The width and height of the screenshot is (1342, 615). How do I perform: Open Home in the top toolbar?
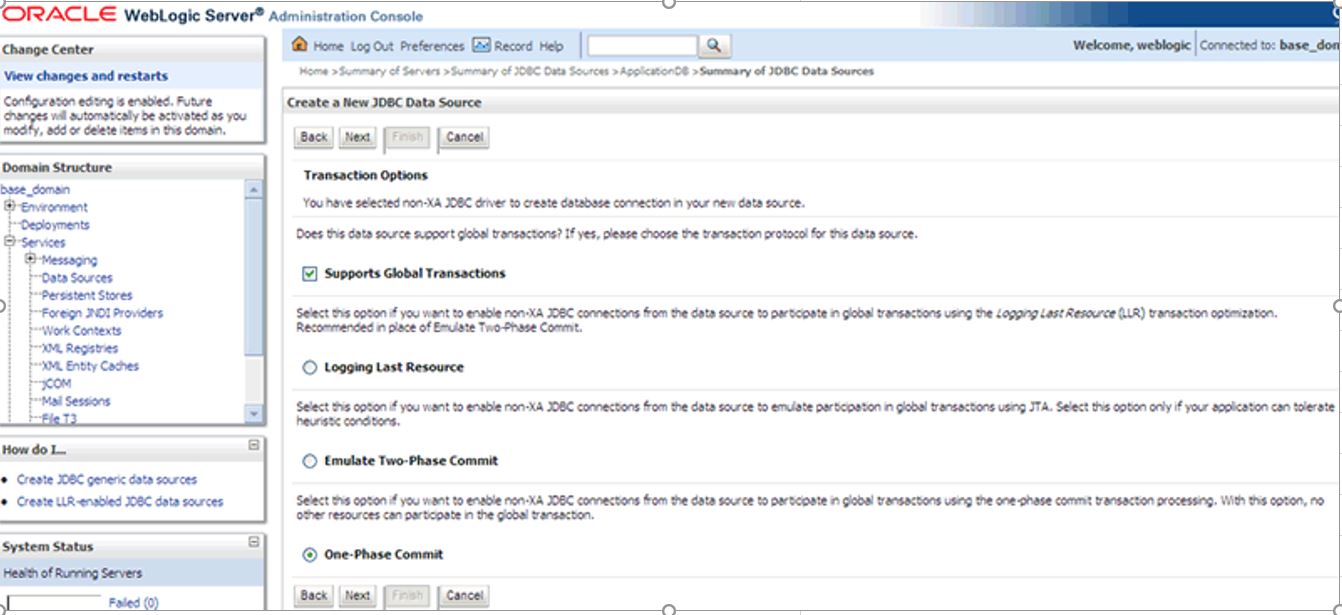tap(328, 46)
